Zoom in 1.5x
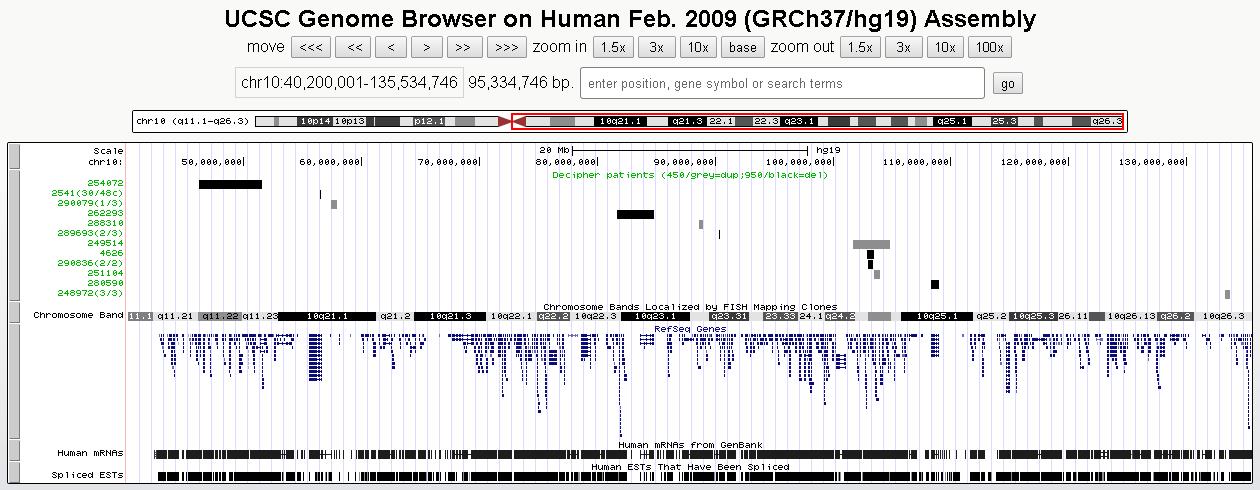 (612, 47)
